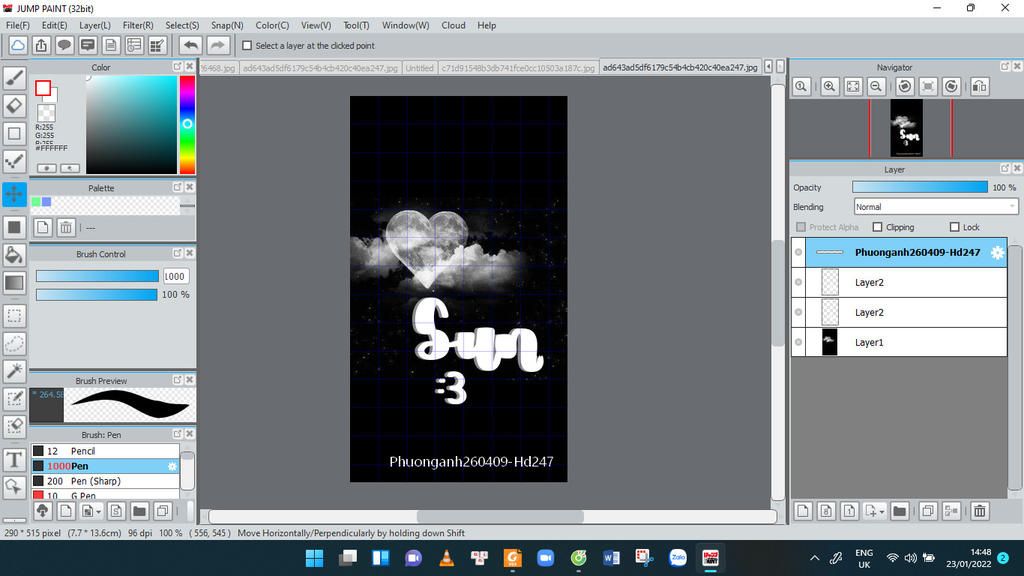Viewport: 1024px width, 576px height.
Task: Enable the Lock checkbox
Action: point(955,227)
